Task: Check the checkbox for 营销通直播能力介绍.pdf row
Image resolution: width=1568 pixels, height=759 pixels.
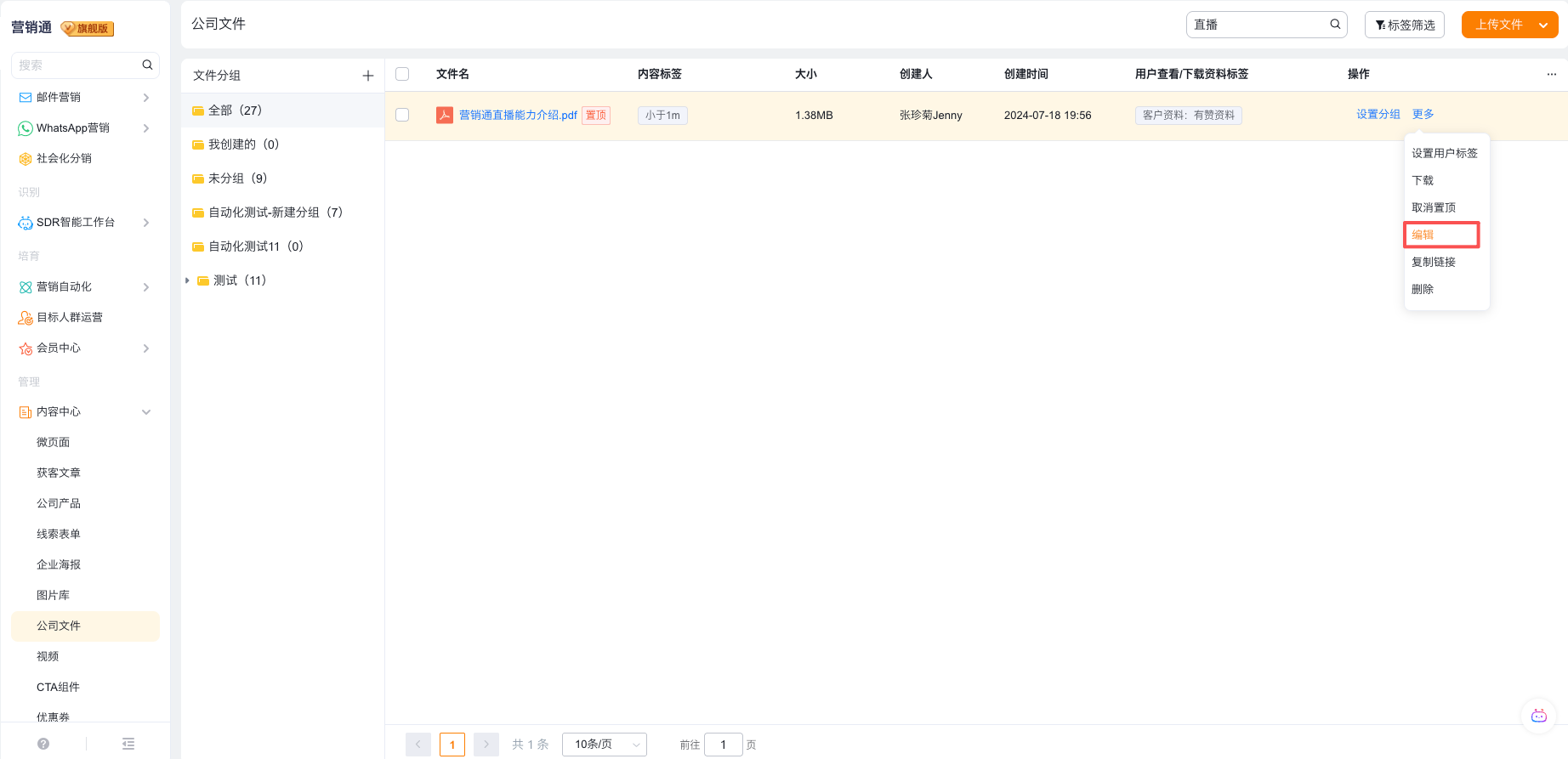Action: point(402,115)
